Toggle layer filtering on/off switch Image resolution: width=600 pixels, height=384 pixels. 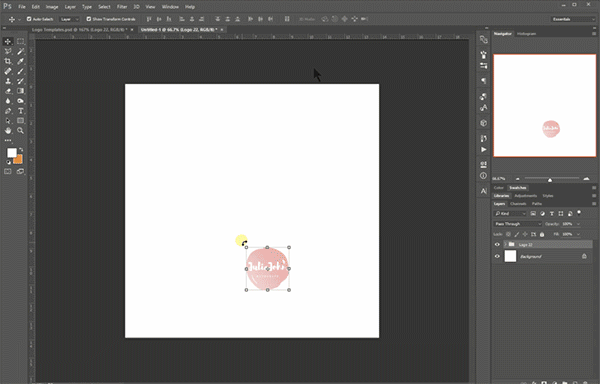[x=579, y=213]
